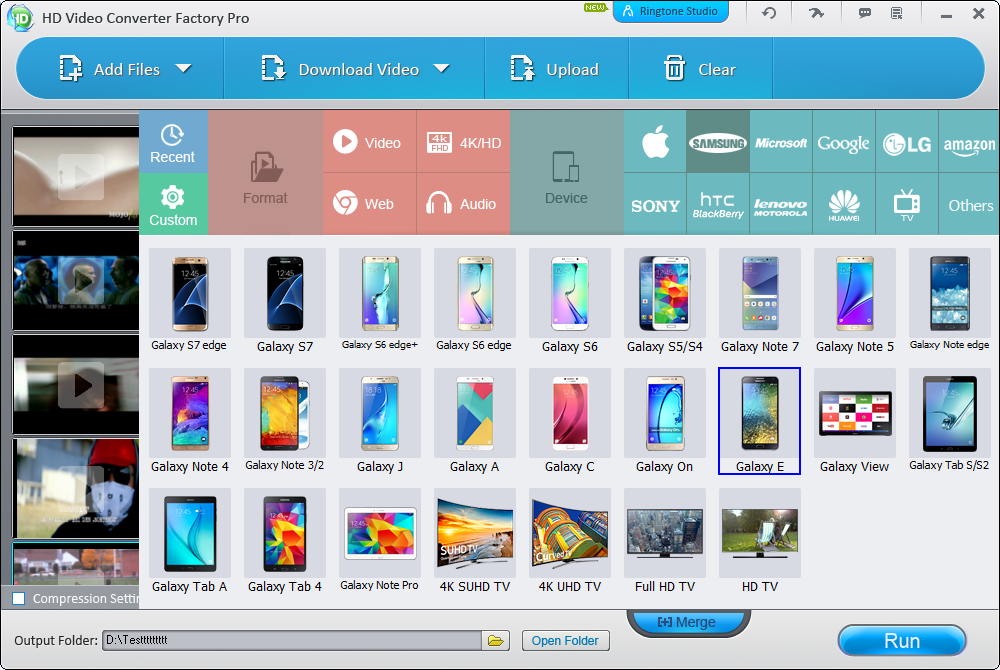This screenshot has width=1000, height=670.
Task: Open the Web format category
Action: click(x=369, y=204)
